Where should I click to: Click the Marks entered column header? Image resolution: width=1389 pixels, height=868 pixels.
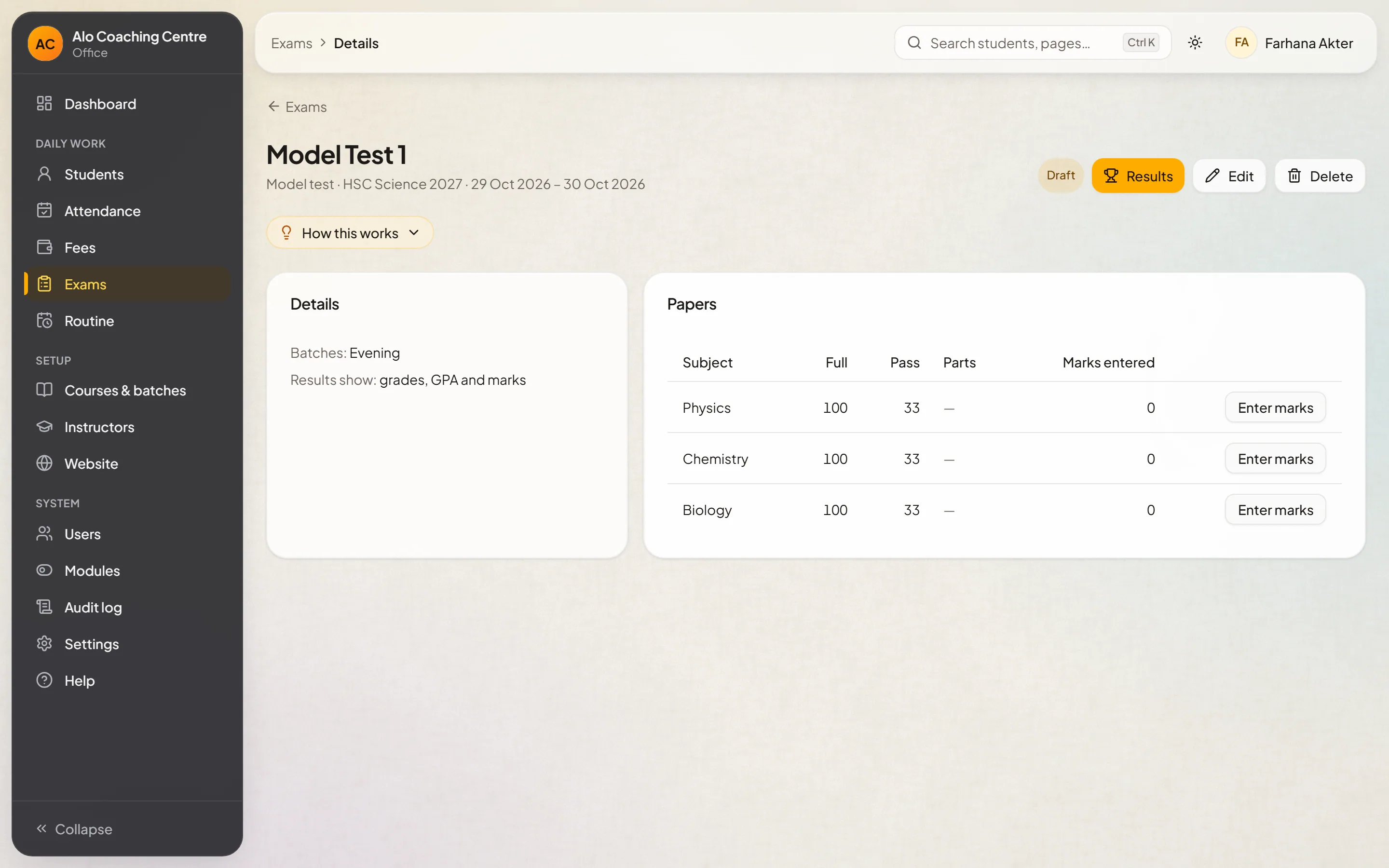[1108, 363]
